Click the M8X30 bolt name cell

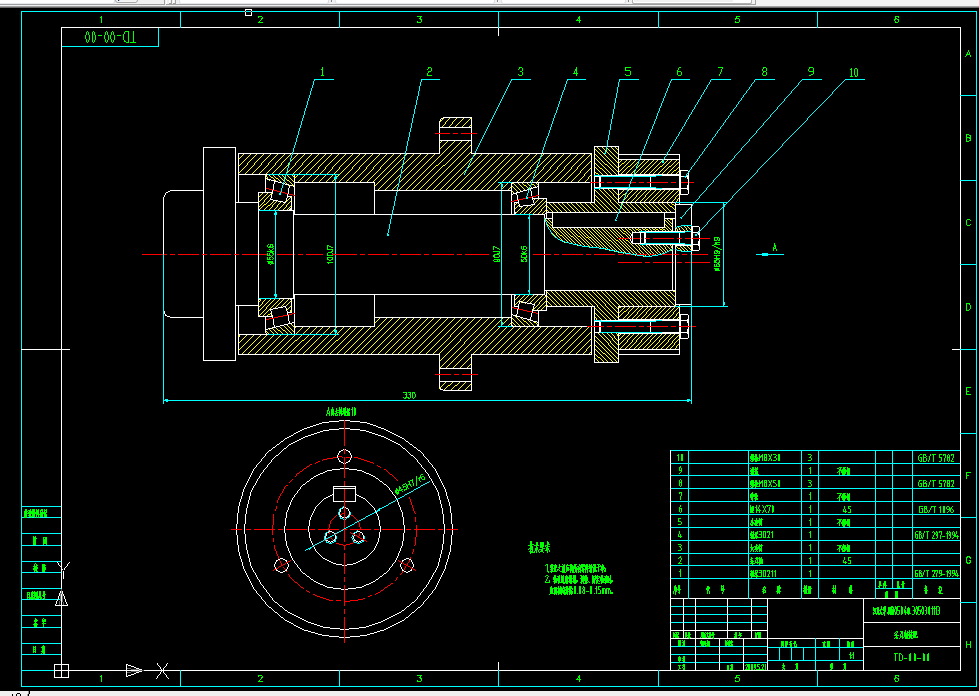coord(765,458)
